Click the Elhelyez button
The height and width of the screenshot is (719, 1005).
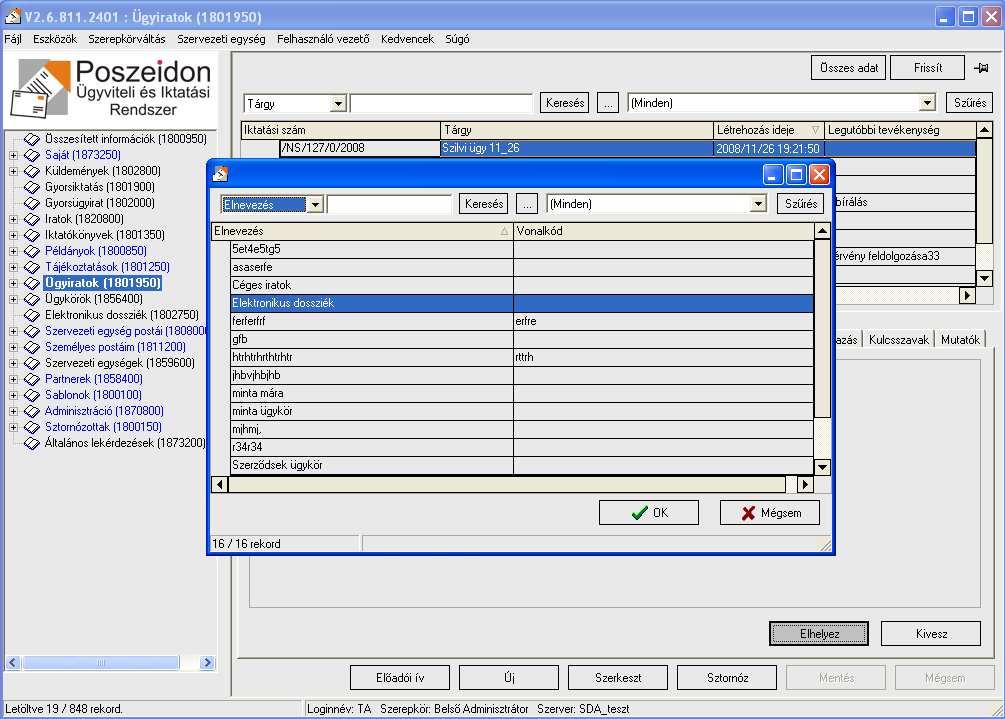pyautogui.click(x=819, y=634)
